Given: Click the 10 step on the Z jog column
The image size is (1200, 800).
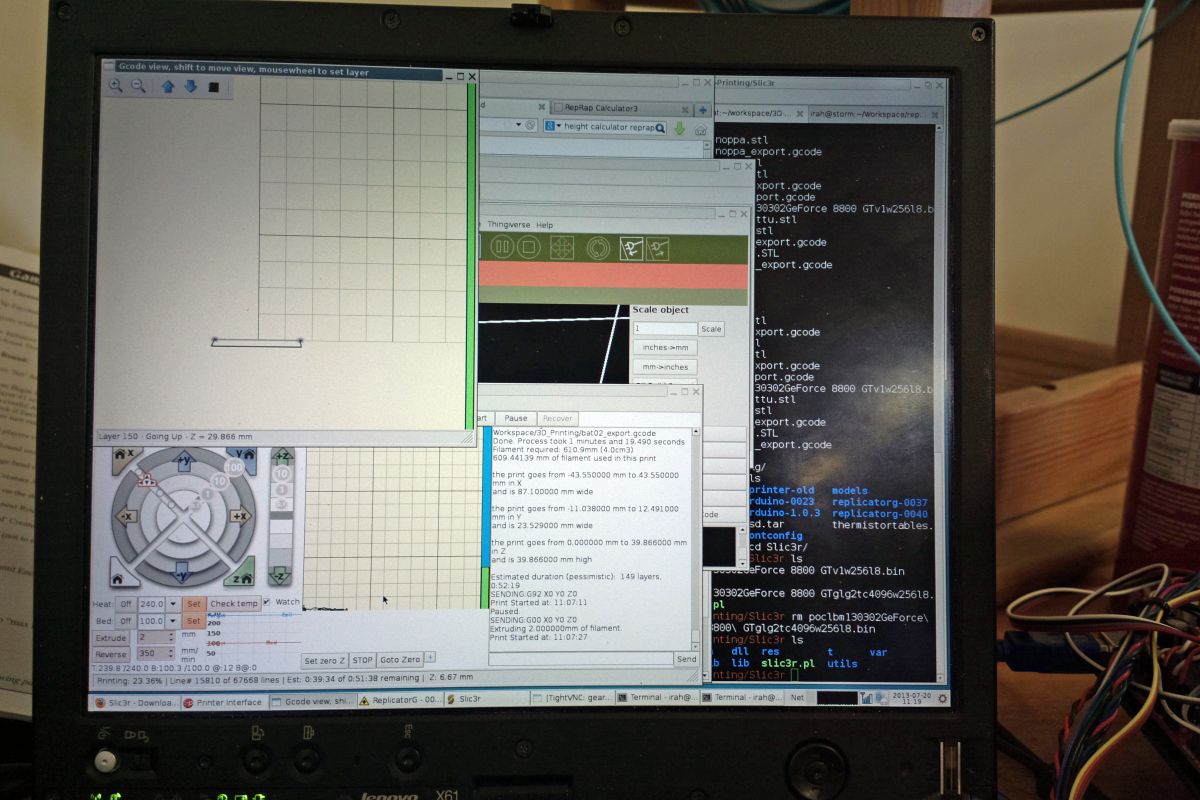Looking at the screenshot, I should click(281, 475).
